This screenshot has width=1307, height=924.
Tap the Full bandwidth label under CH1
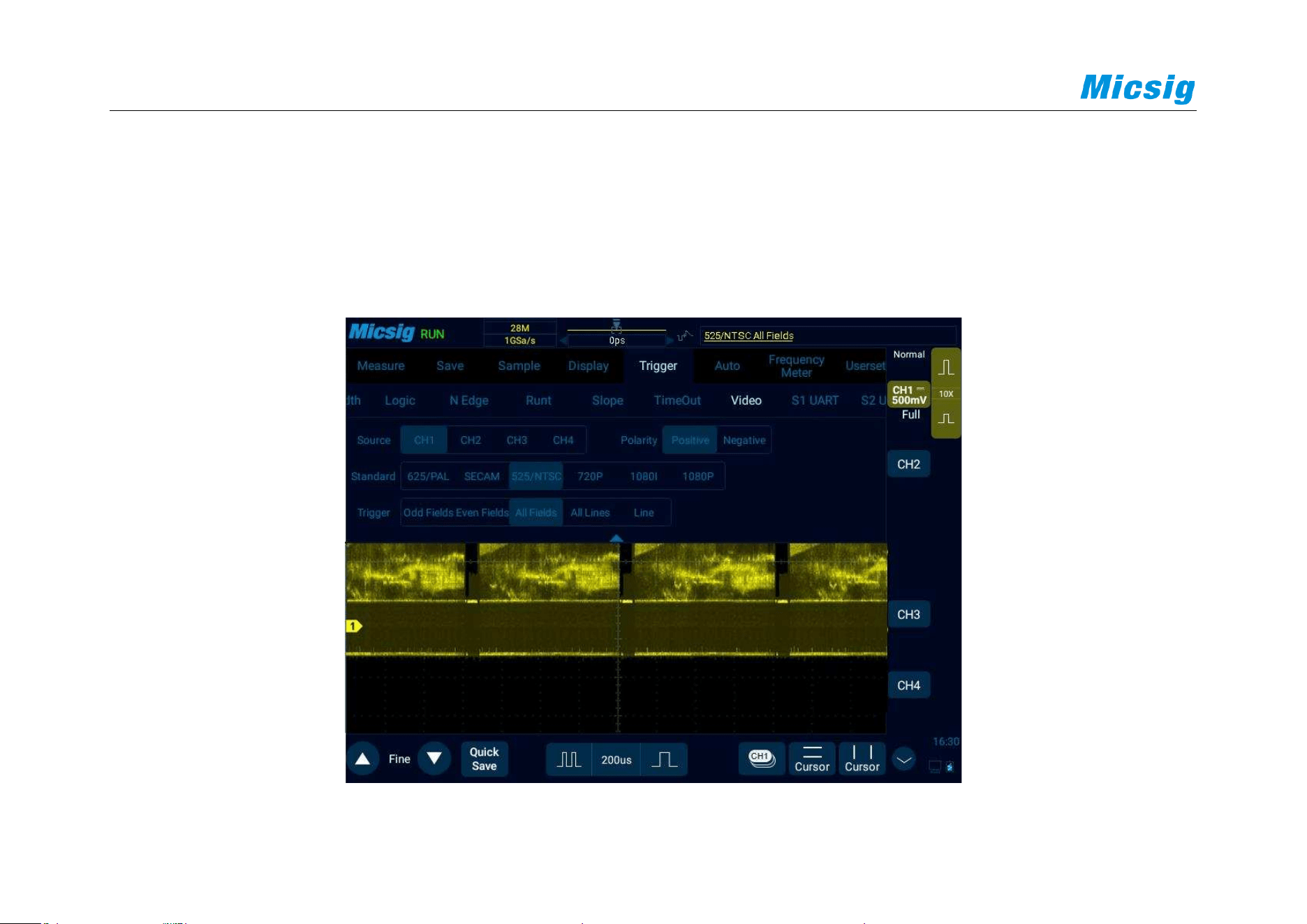click(x=910, y=415)
